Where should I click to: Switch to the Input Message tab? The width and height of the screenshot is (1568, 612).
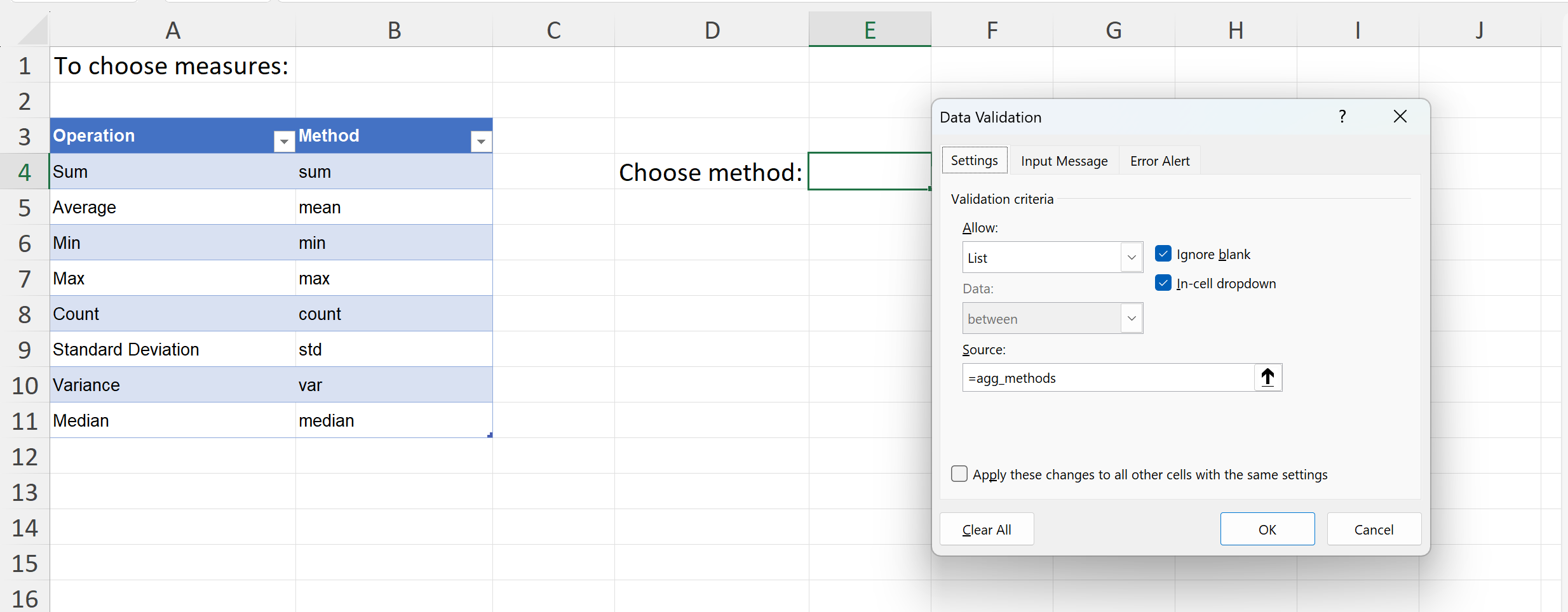tap(1064, 161)
